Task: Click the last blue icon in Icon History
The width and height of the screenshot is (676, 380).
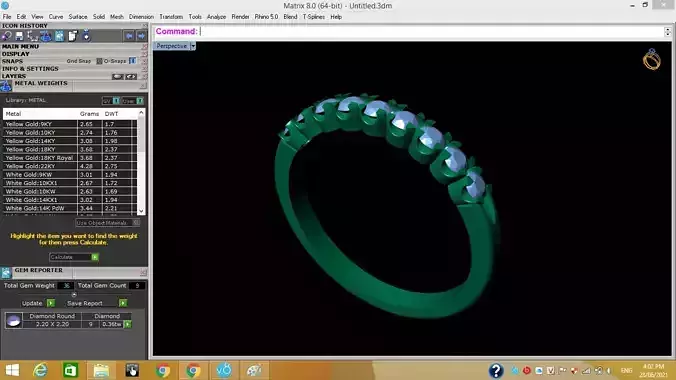Action: click(x=86, y=36)
